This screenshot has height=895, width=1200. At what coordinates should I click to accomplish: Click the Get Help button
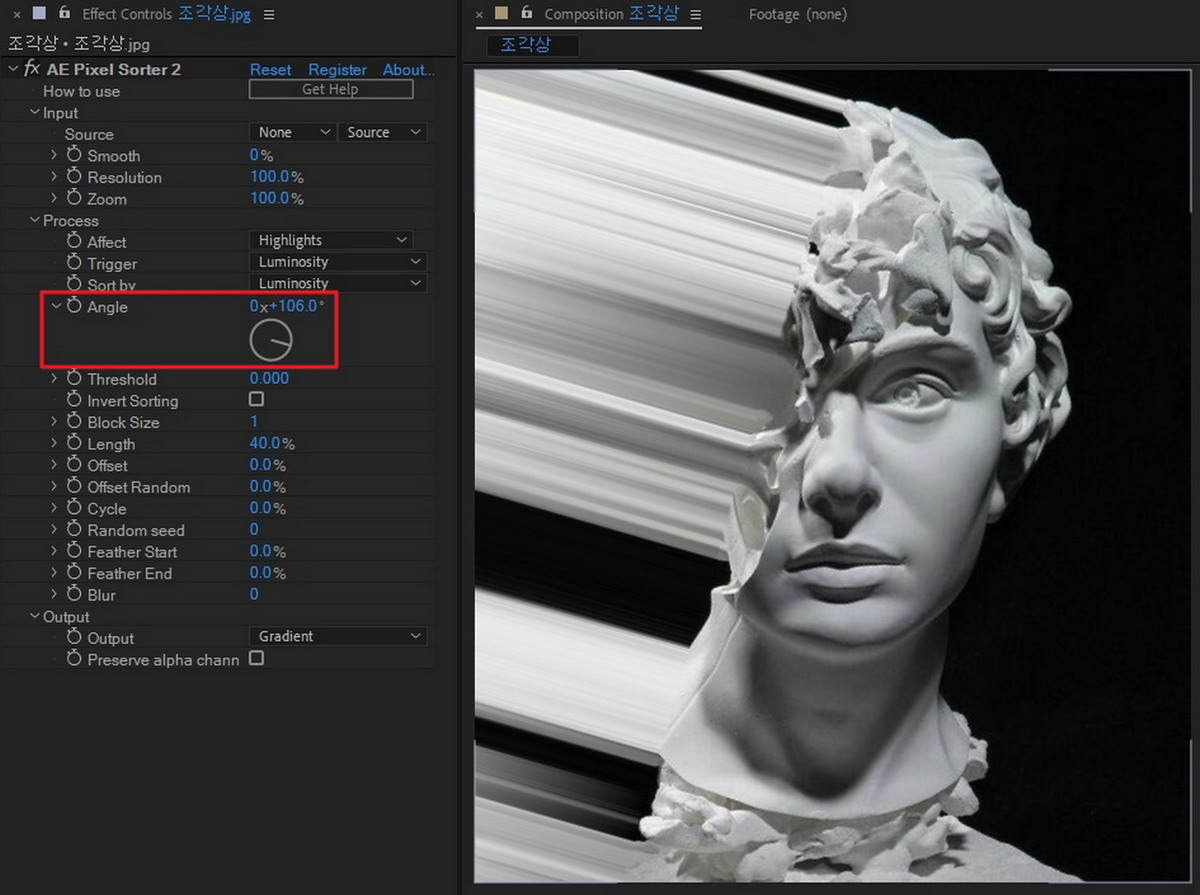(x=330, y=89)
